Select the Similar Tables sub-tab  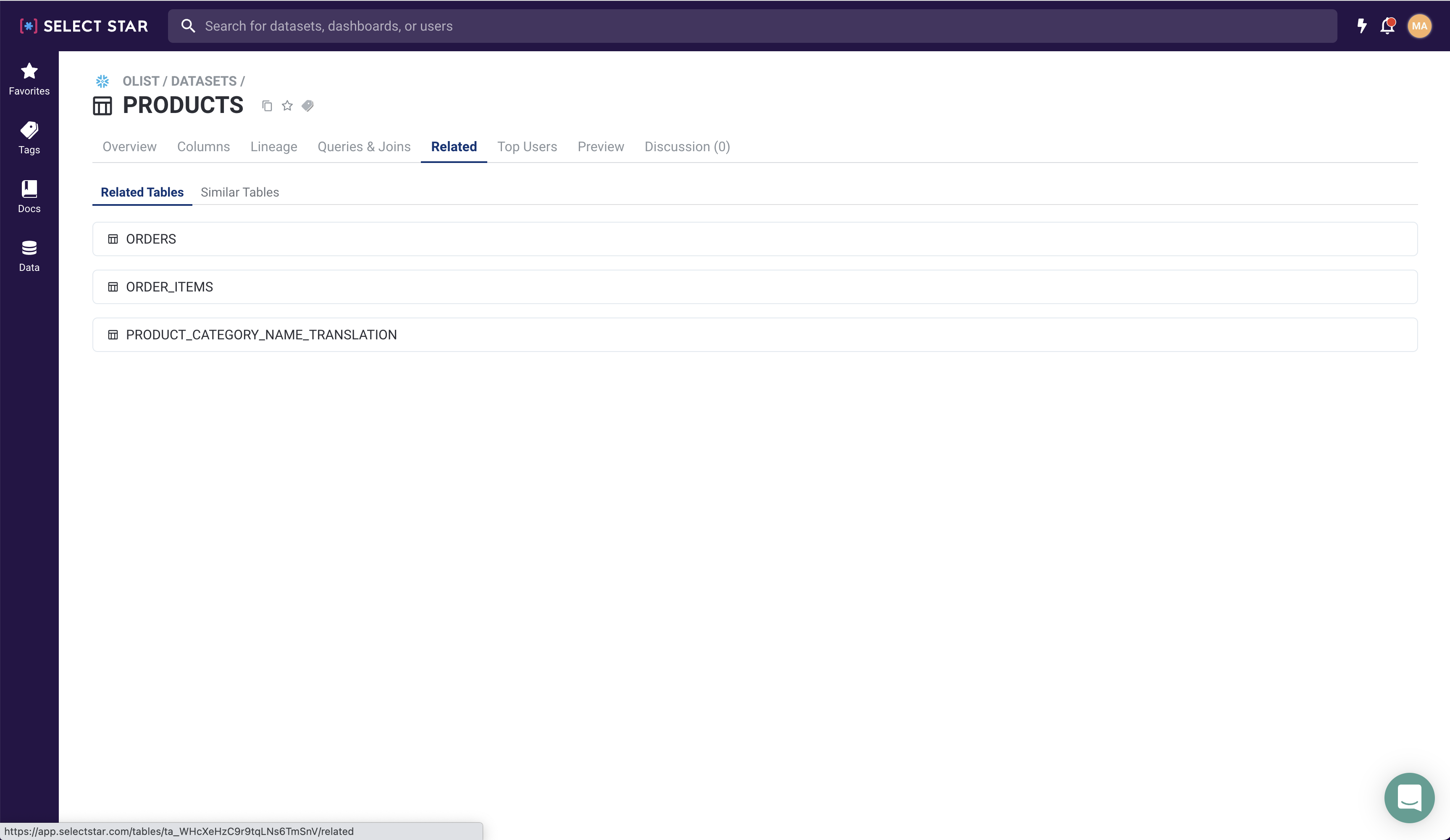click(x=239, y=192)
